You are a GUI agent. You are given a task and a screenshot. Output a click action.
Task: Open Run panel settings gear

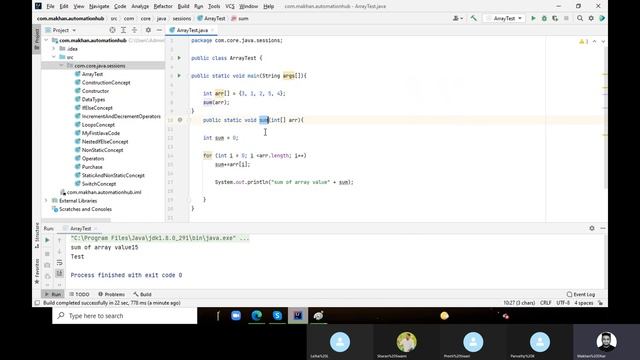[x=592, y=228]
